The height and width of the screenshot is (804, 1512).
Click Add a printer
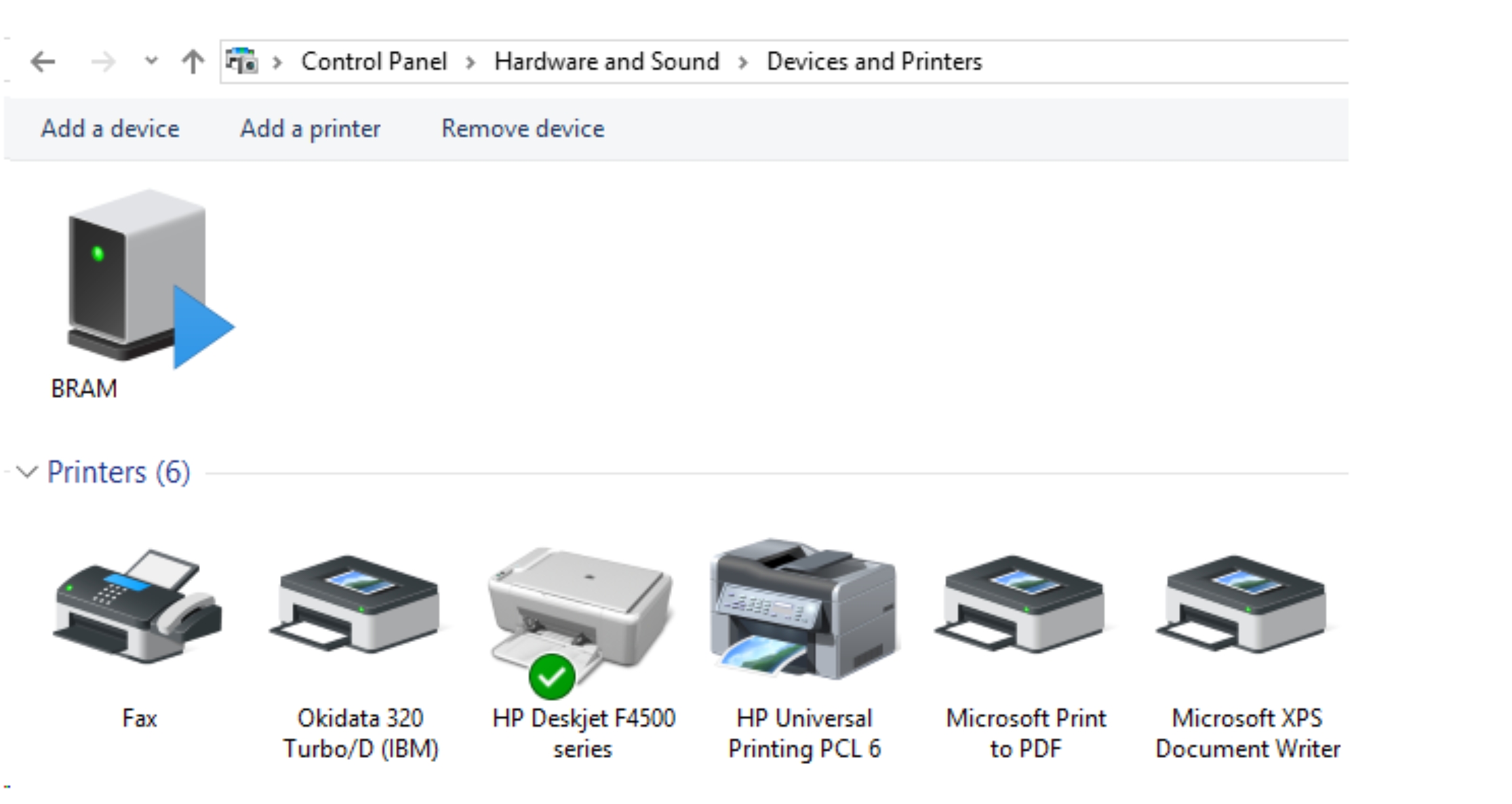(x=310, y=128)
